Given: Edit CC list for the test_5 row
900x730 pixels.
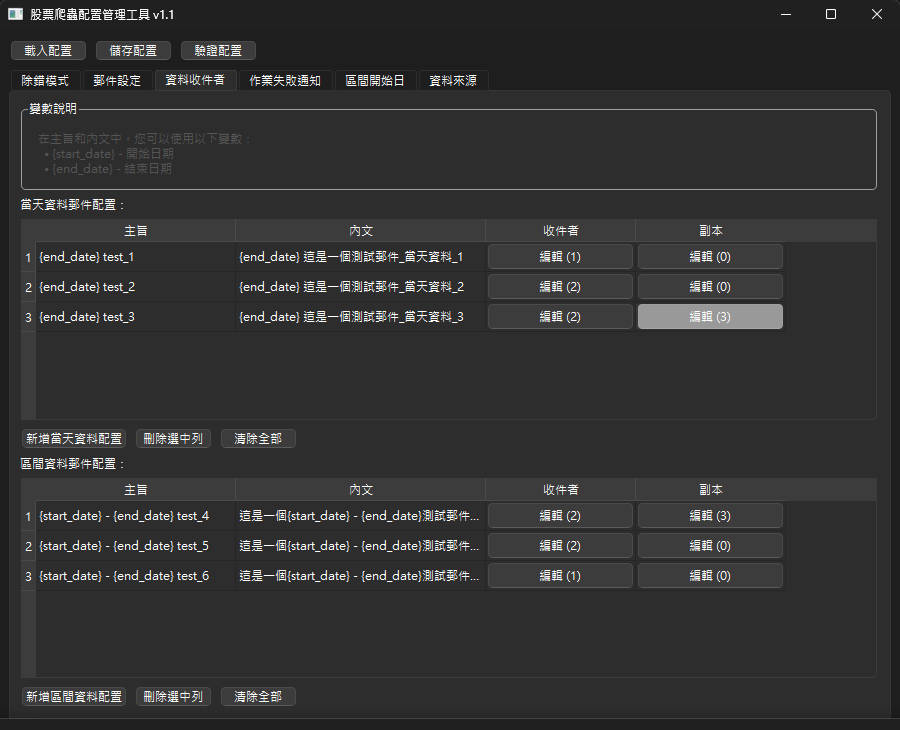Looking at the screenshot, I should [x=710, y=545].
